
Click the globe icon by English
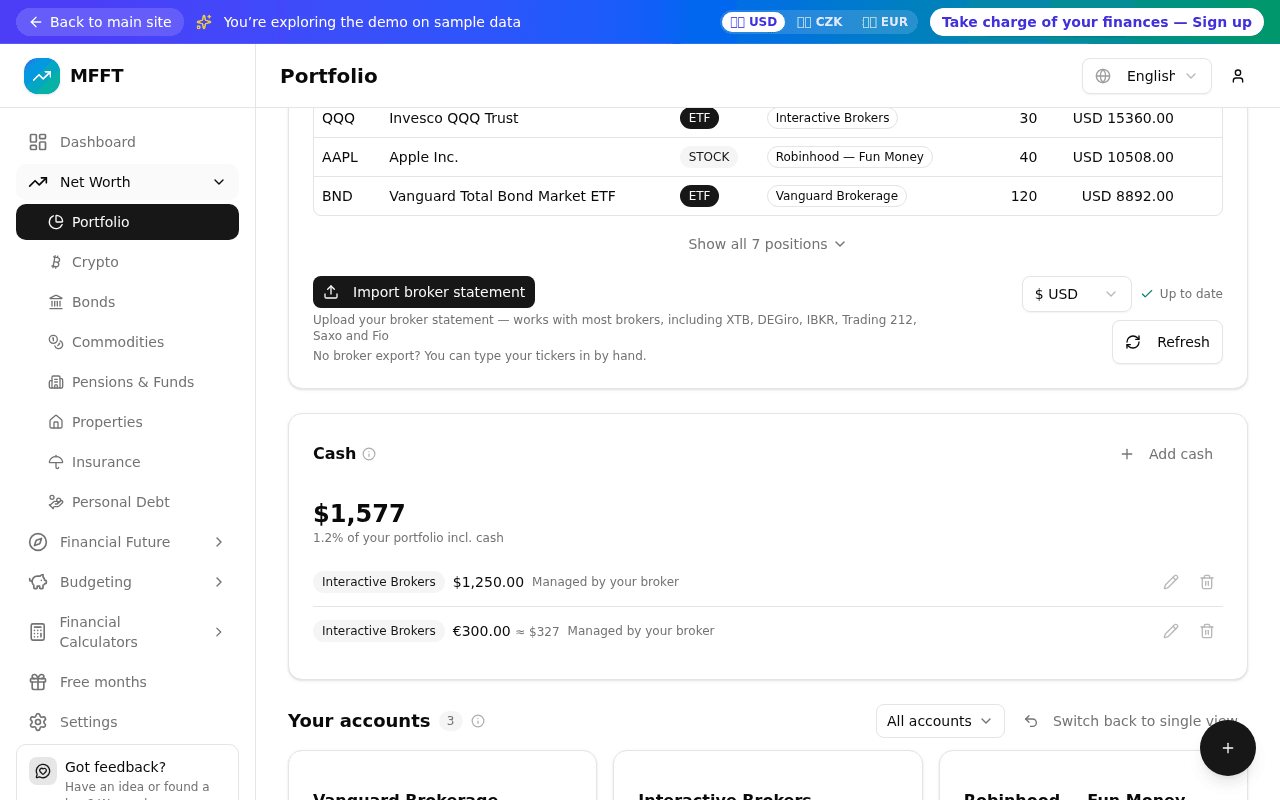pos(1103,76)
